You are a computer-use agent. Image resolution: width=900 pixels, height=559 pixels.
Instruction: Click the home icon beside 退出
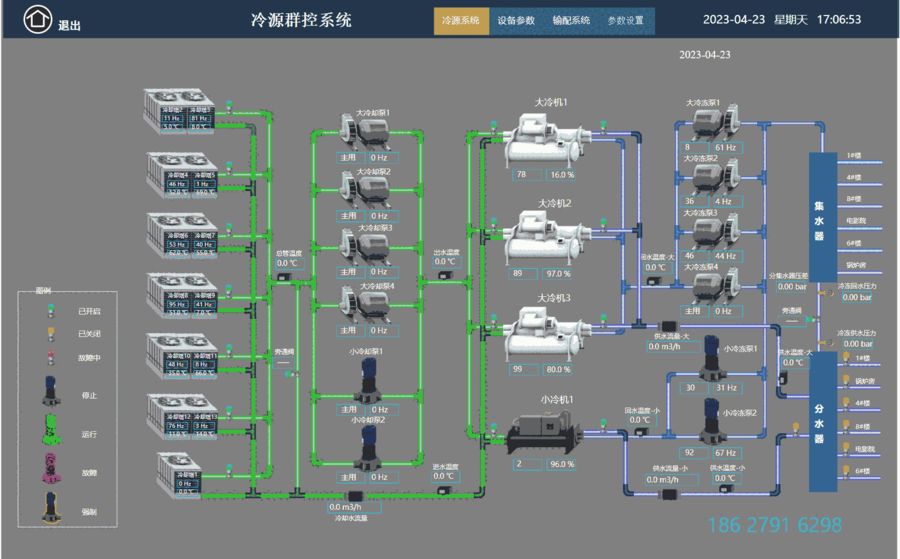click(x=38, y=19)
